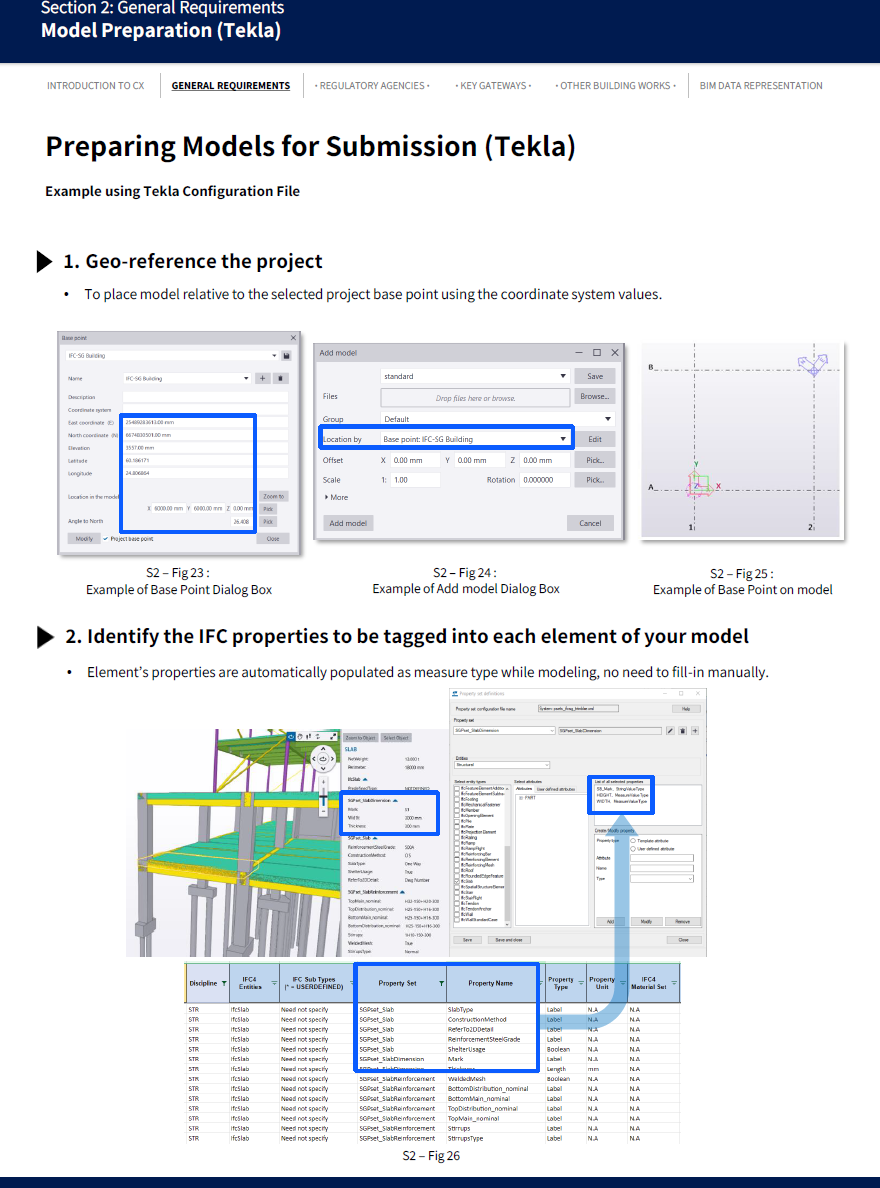Click the Select Object button

coord(395,737)
